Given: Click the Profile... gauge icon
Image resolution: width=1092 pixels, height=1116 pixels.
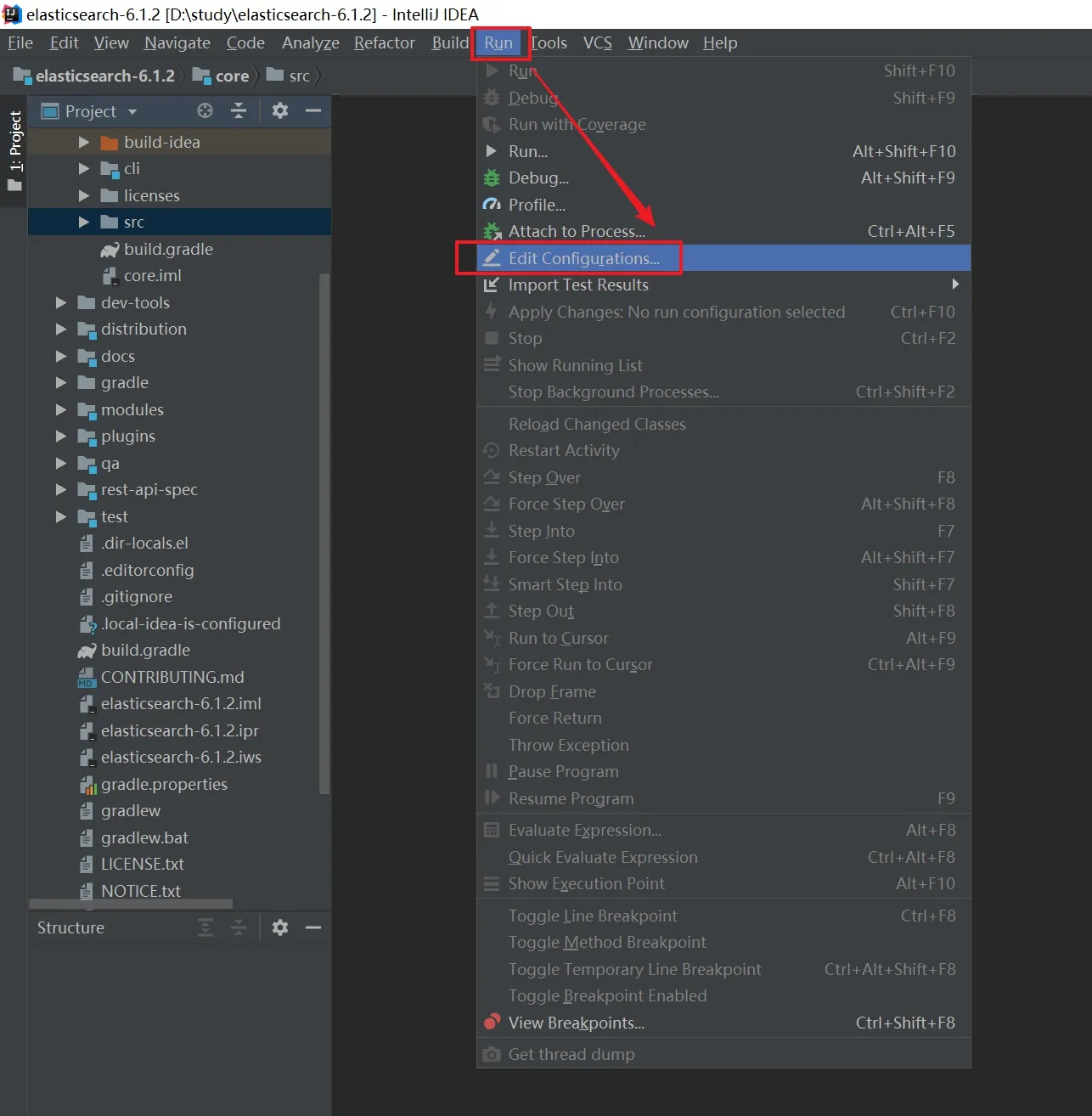Looking at the screenshot, I should tap(492, 205).
